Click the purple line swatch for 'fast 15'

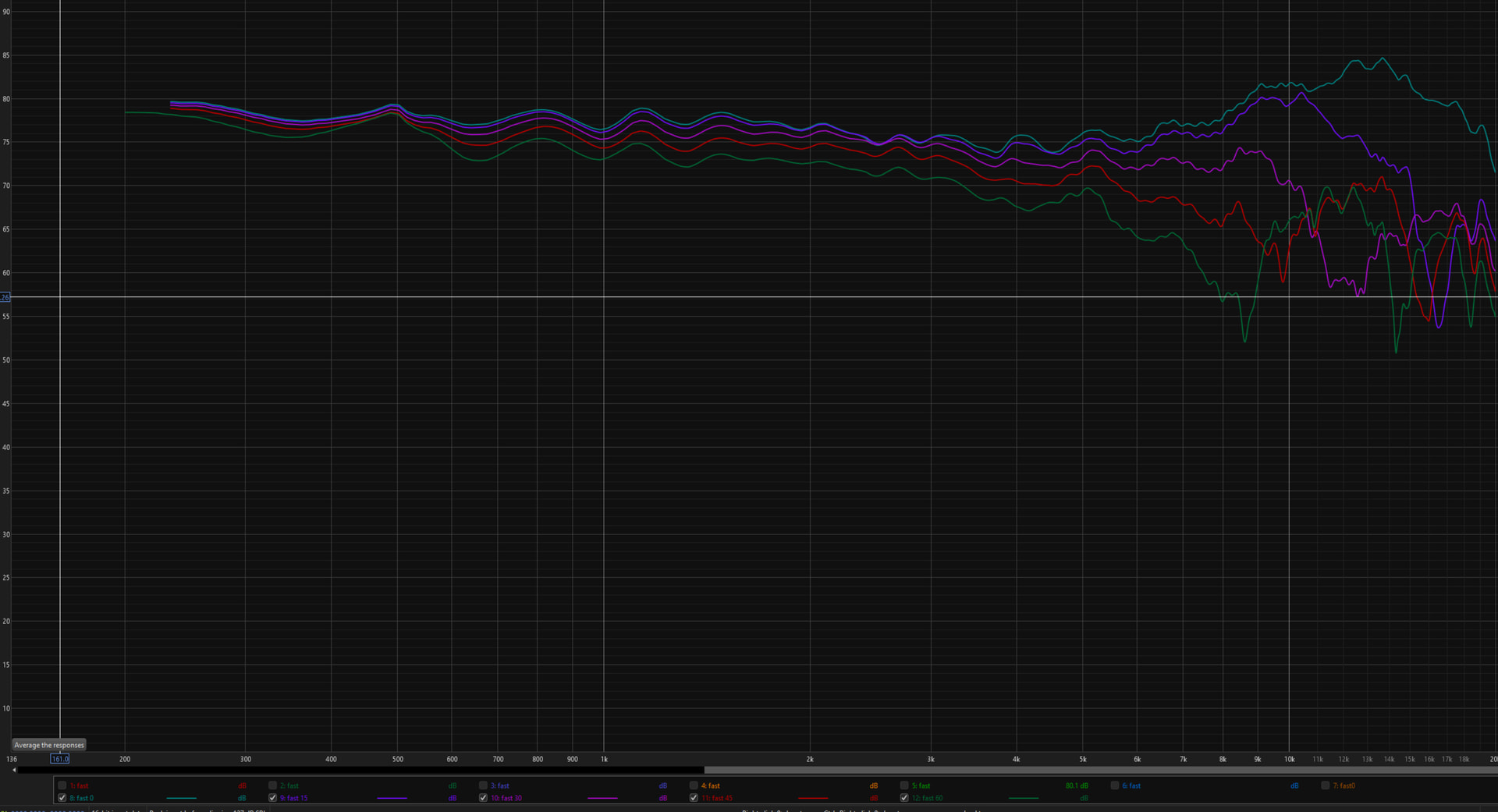(x=392, y=798)
